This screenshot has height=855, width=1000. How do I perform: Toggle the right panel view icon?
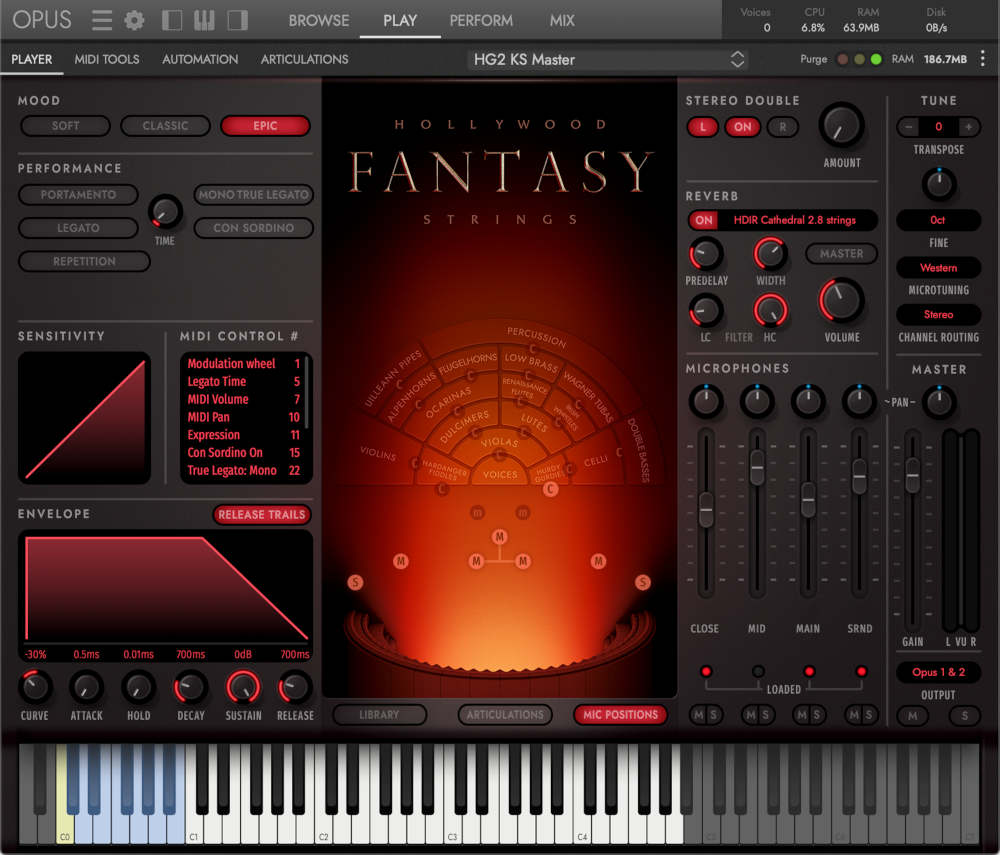pos(237,19)
